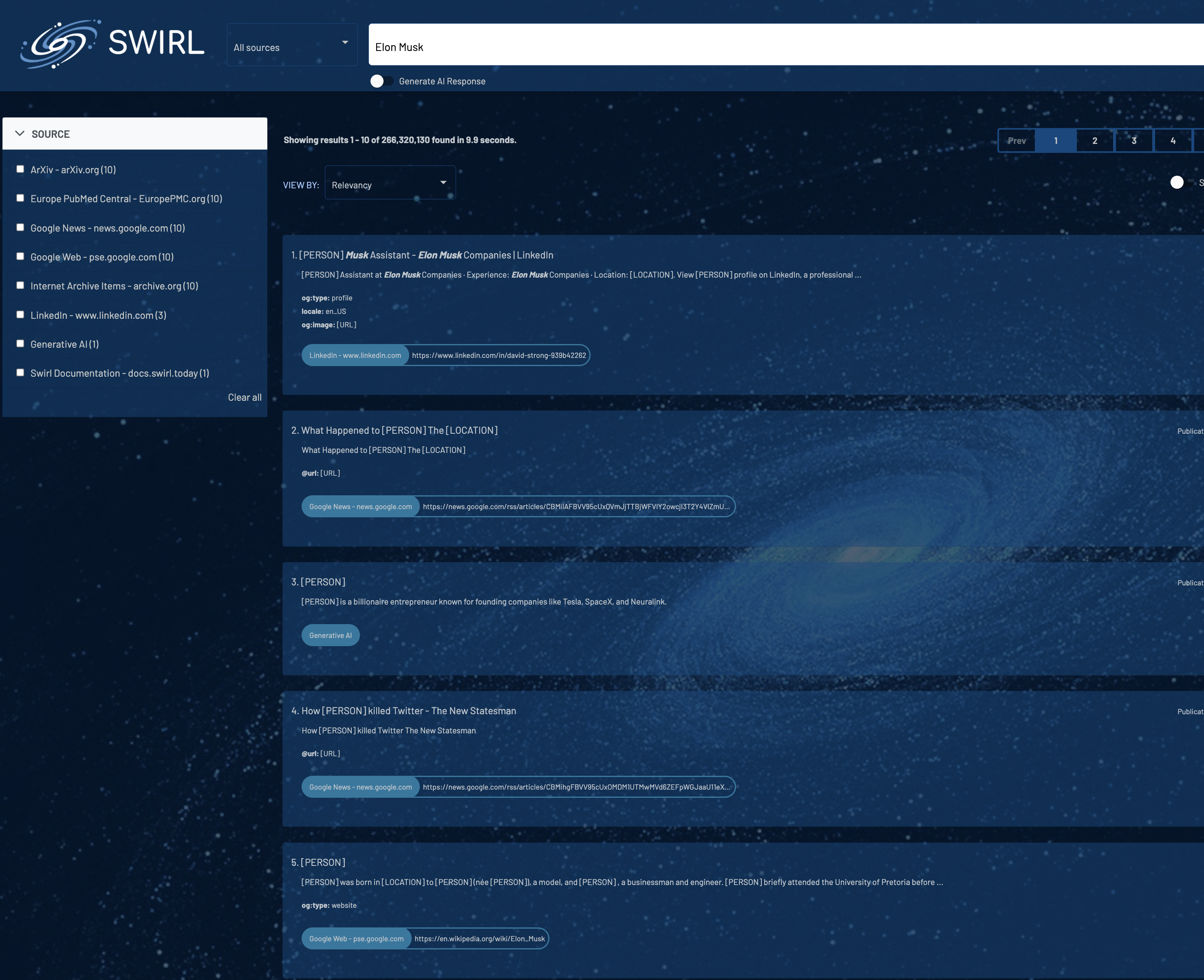The height and width of the screenshot is (980, 1204).
Task: Check Google News source filter
Action: (20, 227)
